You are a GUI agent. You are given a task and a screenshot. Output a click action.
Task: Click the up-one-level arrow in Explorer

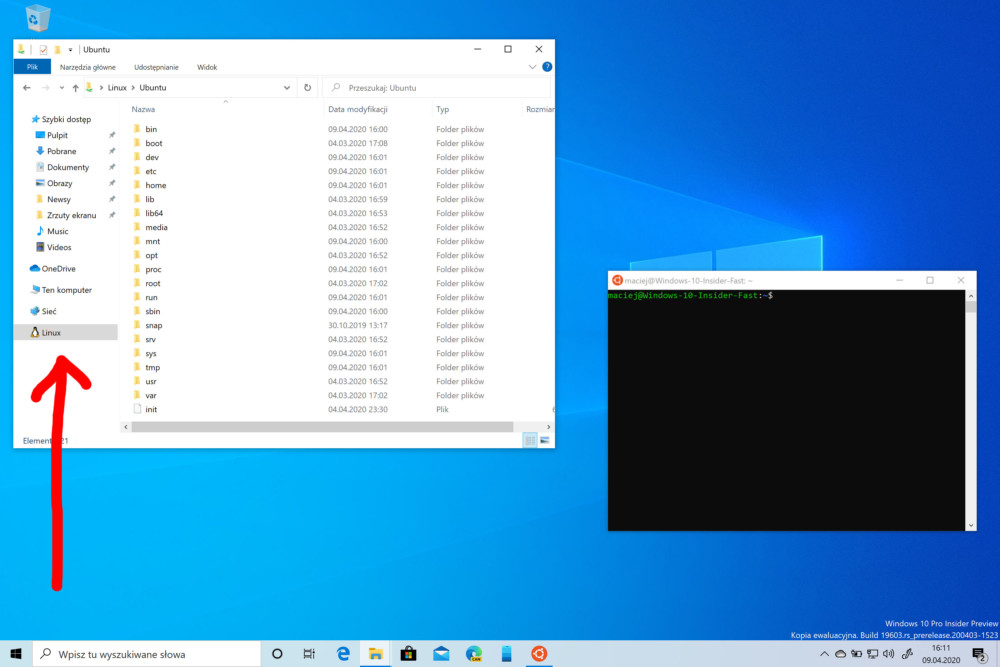pos(75,87)
